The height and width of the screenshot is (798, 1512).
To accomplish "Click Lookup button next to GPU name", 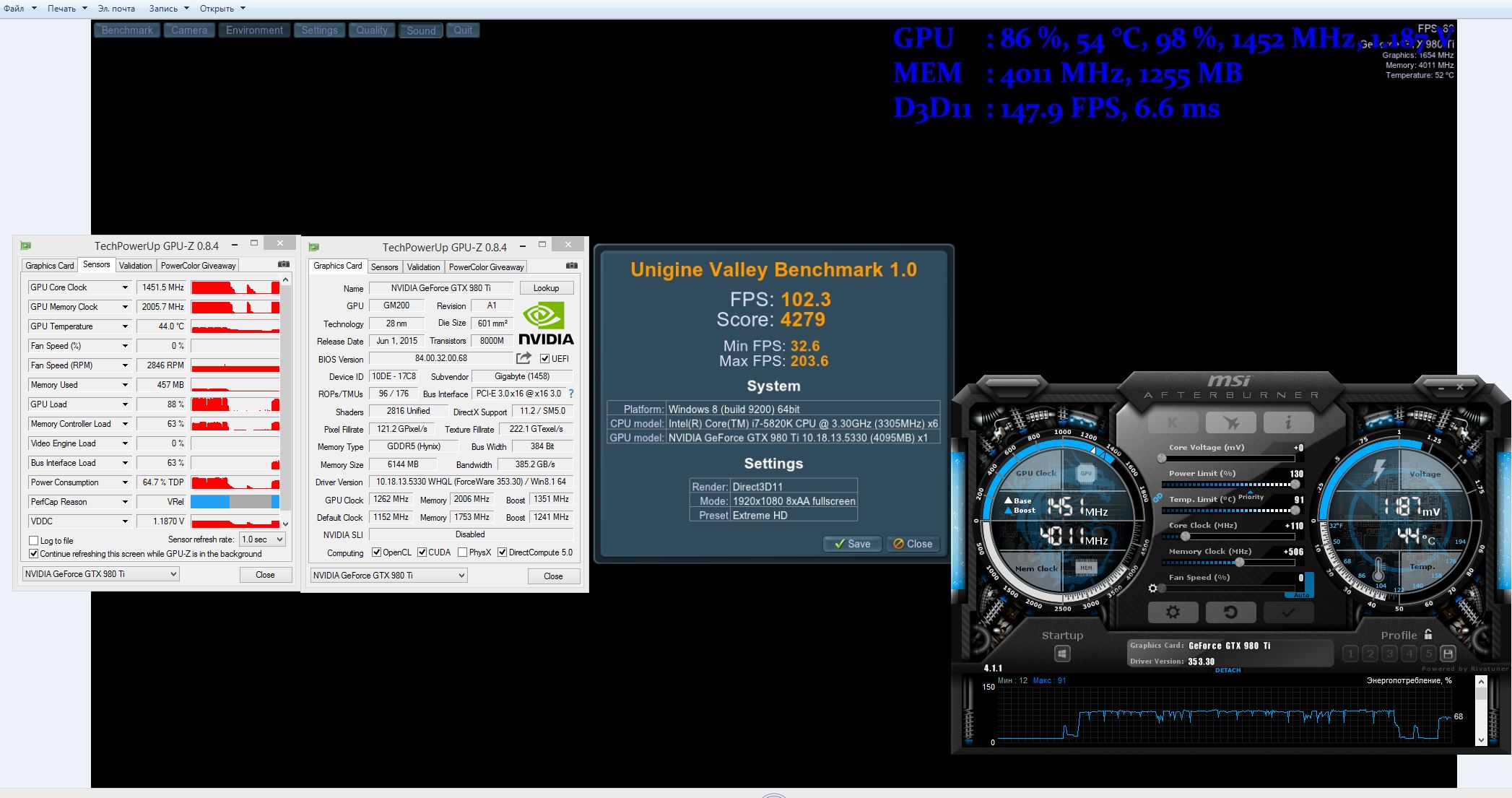I will 546,288.
